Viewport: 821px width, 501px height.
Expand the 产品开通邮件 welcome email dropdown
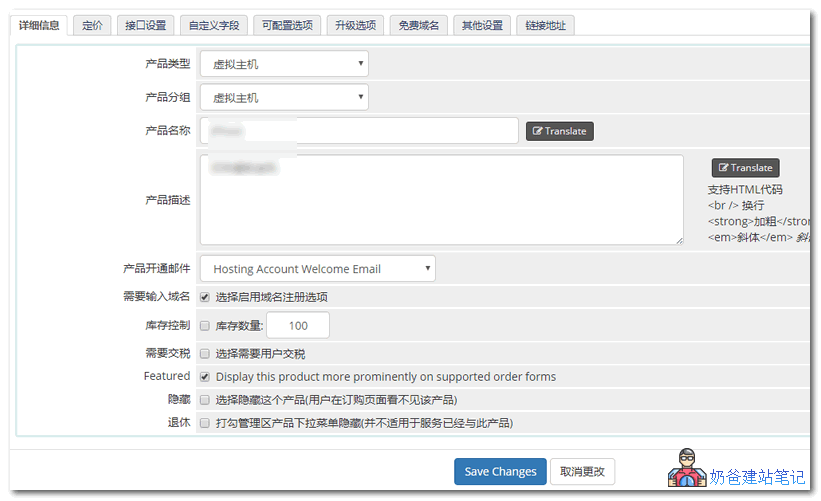[x=317, y=269]
